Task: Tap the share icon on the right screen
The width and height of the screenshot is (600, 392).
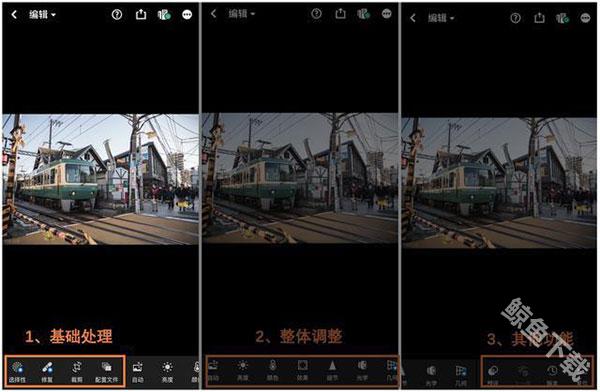Action: point(539,18)
